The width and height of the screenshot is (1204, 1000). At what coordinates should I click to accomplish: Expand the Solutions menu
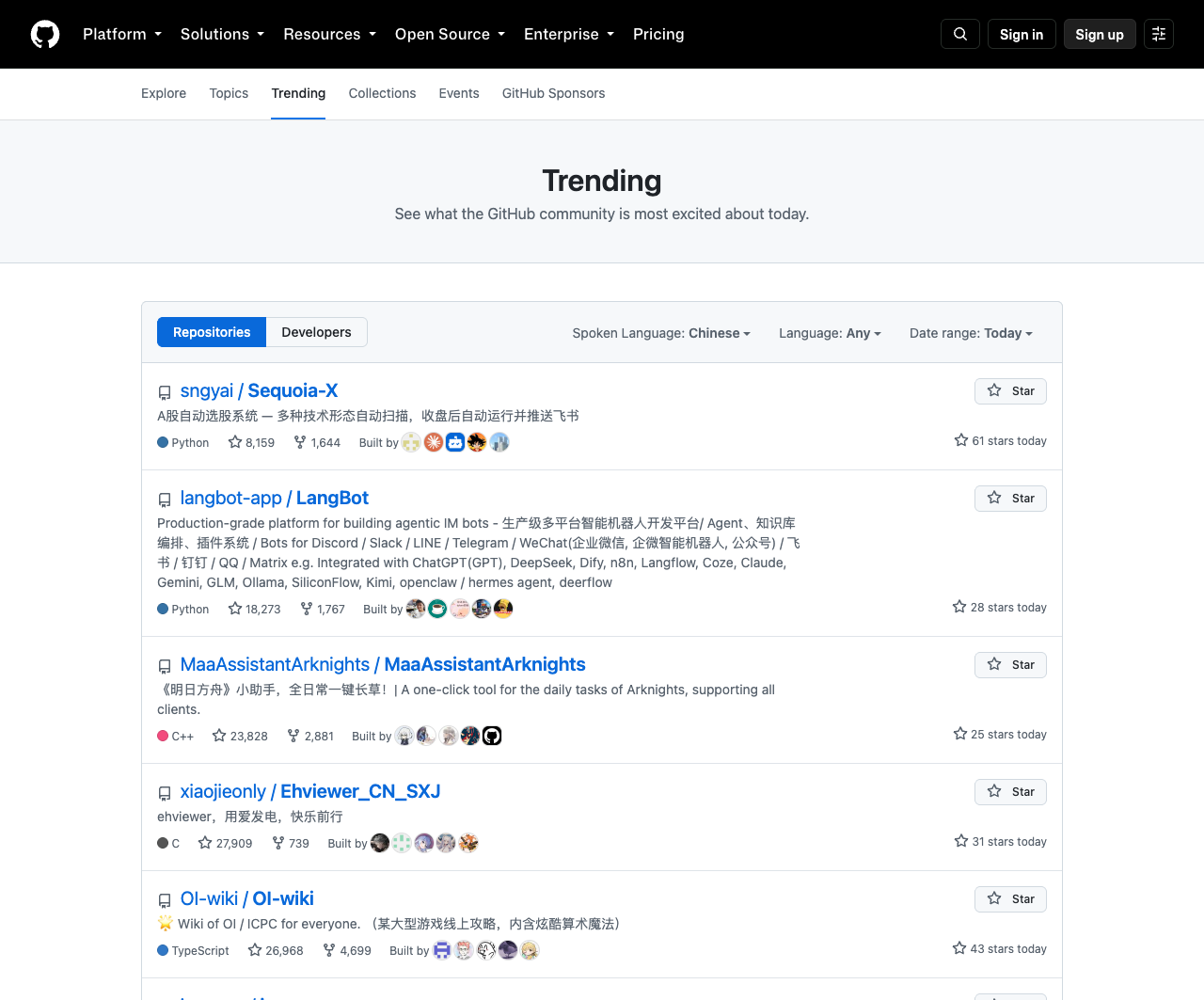222,34
